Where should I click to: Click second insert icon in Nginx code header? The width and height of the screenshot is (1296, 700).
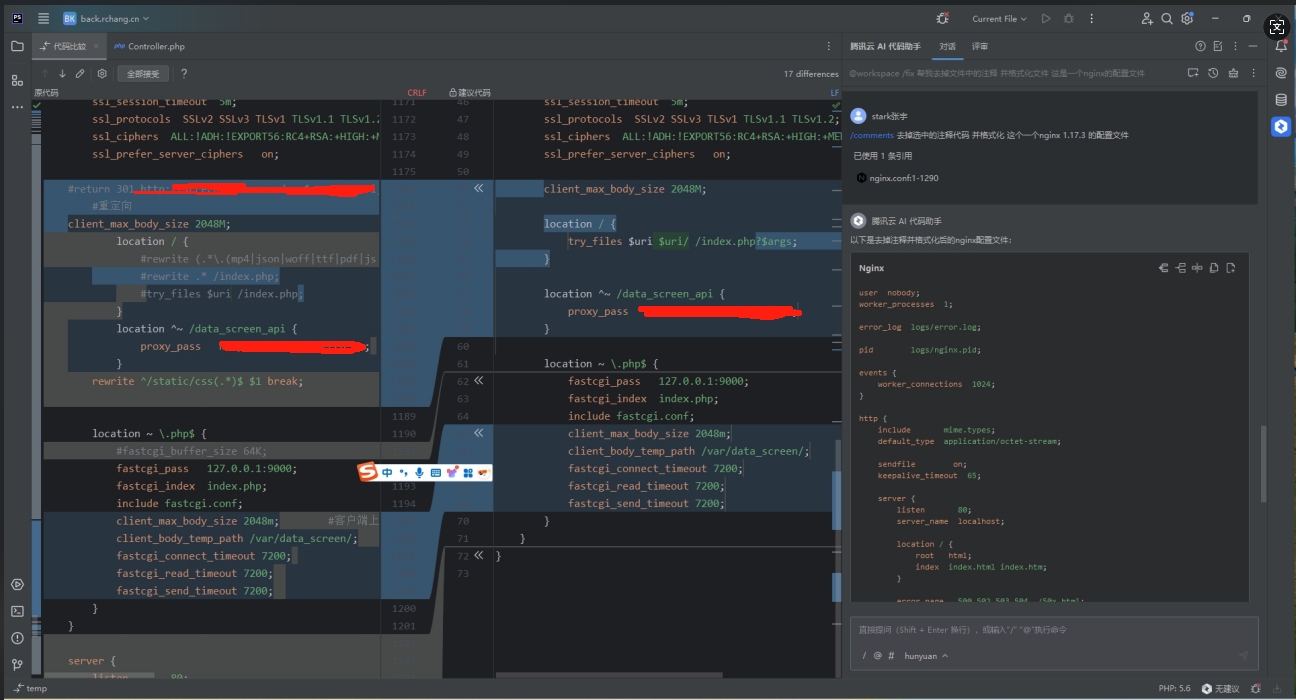(1180, 268)
